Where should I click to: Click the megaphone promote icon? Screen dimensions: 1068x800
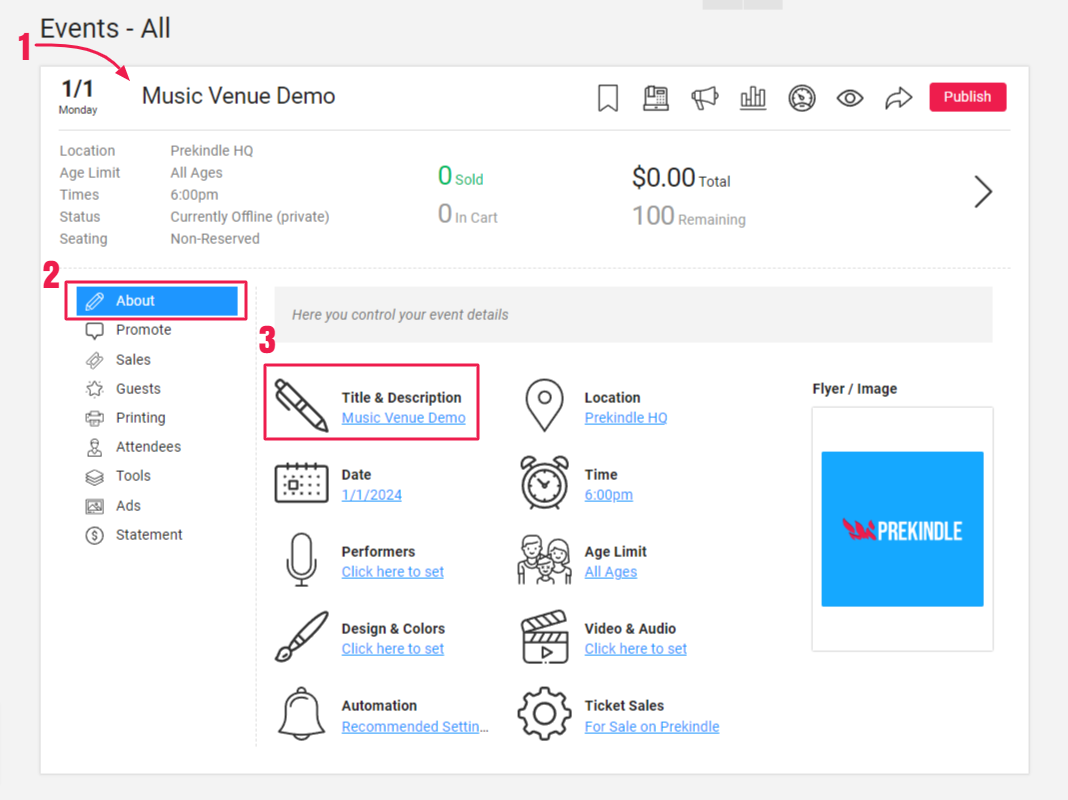pyautogui.click(x=704, y=98)
